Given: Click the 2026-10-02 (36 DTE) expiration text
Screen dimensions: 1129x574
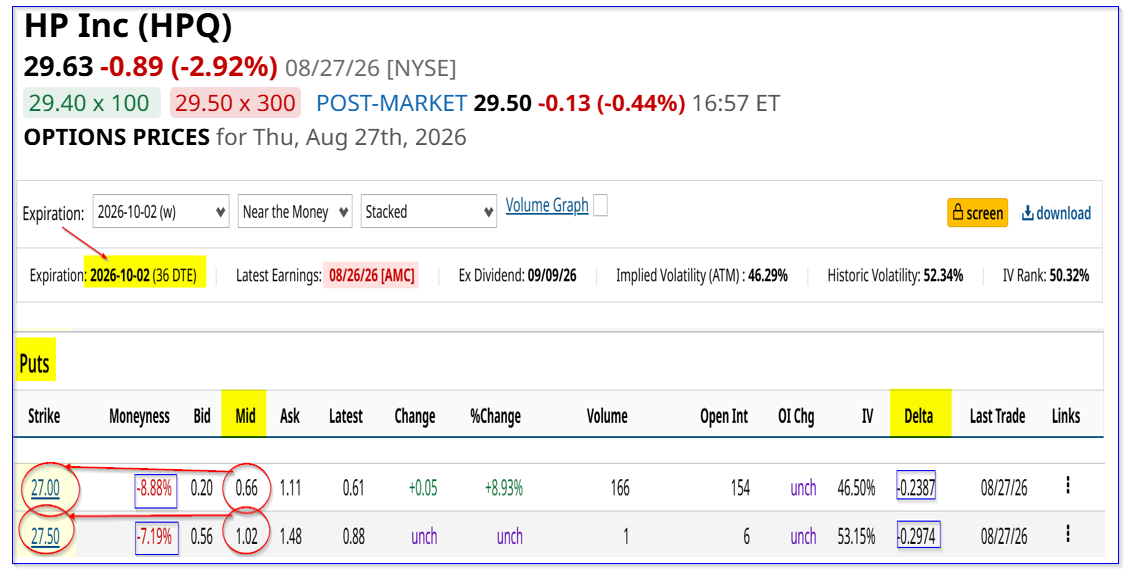Looking at the screenshot, I should click(x=143, y=275).
